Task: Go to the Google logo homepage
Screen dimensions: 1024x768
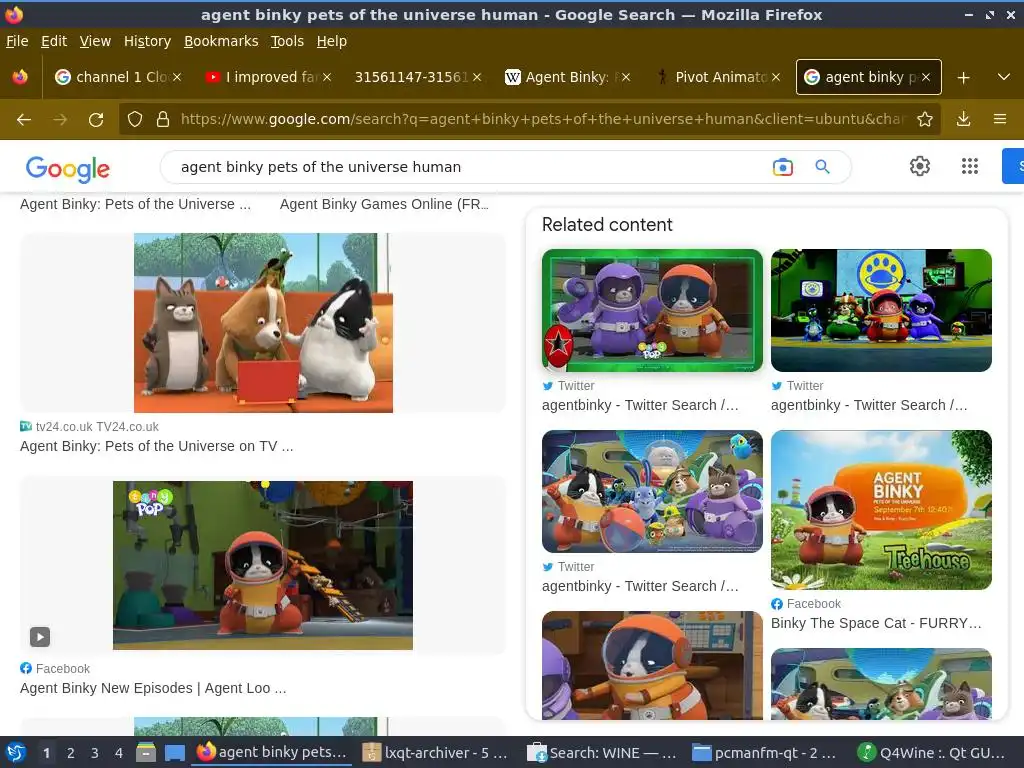Action: (68, 168)
